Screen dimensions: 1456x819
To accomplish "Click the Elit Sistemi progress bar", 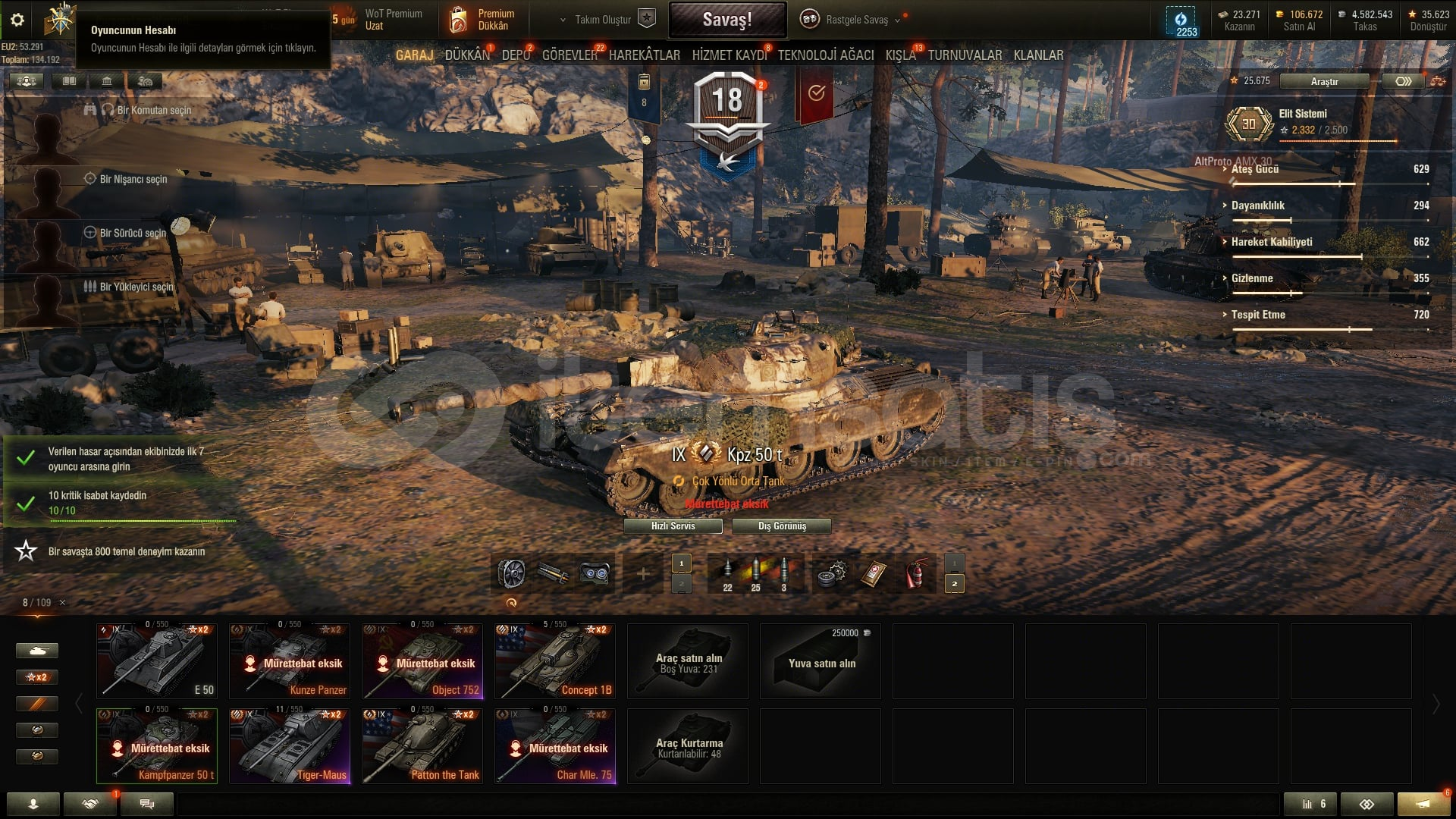I will [1338, 141].
